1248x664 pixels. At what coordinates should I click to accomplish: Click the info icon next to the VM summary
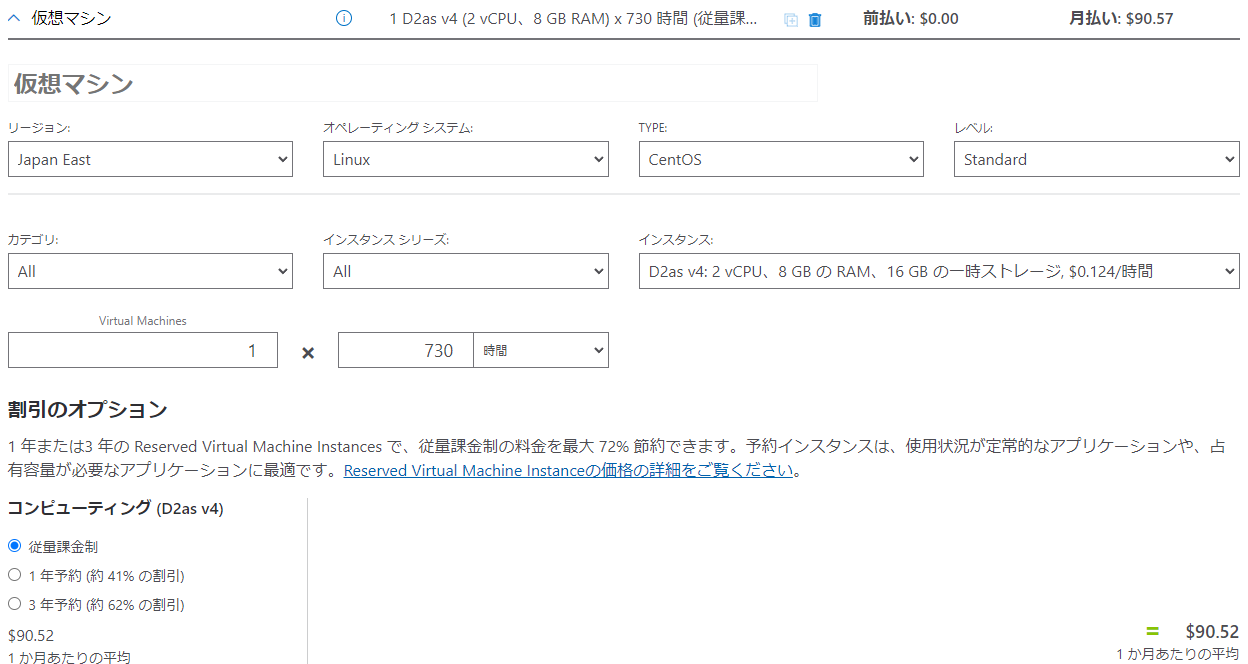click(x=343, y=18)
